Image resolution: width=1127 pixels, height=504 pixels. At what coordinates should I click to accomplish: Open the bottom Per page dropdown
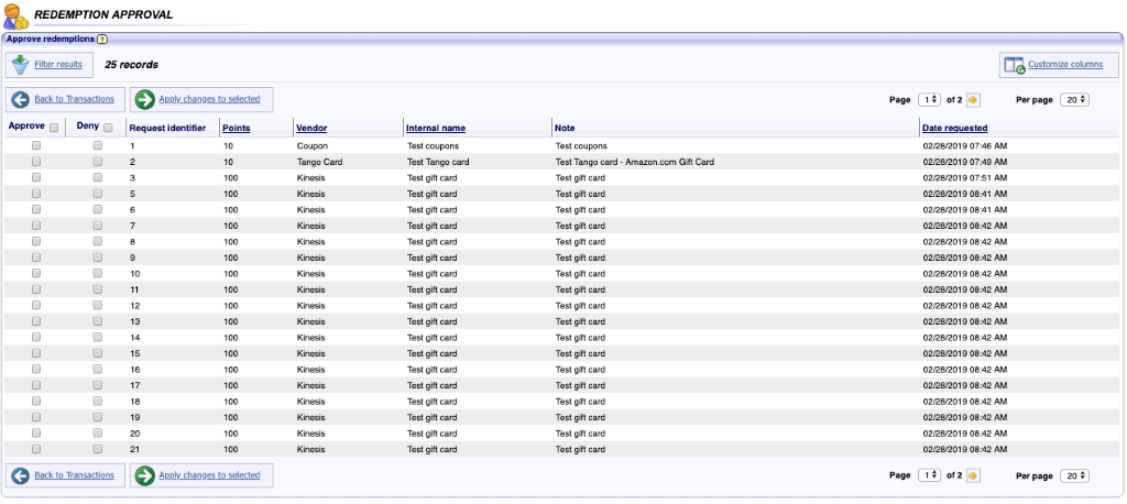(x=1075, y=475)
